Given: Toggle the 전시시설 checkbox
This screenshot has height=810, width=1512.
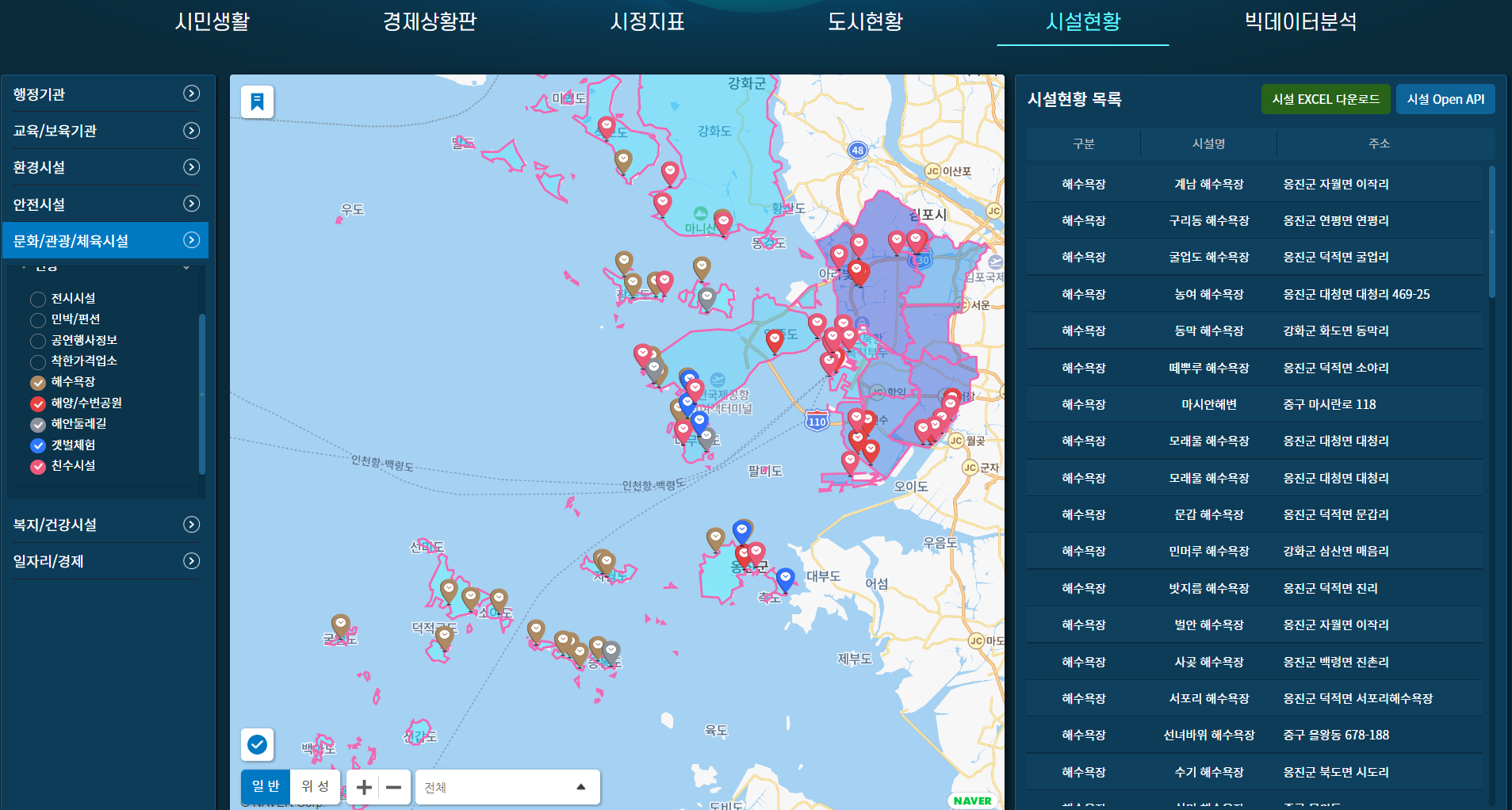Looking at the screenshot, I should coord(37,299).
